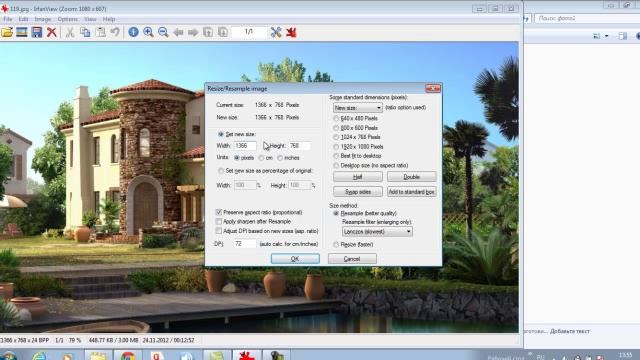640x360 pixels.
Task: Open the Slideshow toolbar icon
Action: (22, 32)
